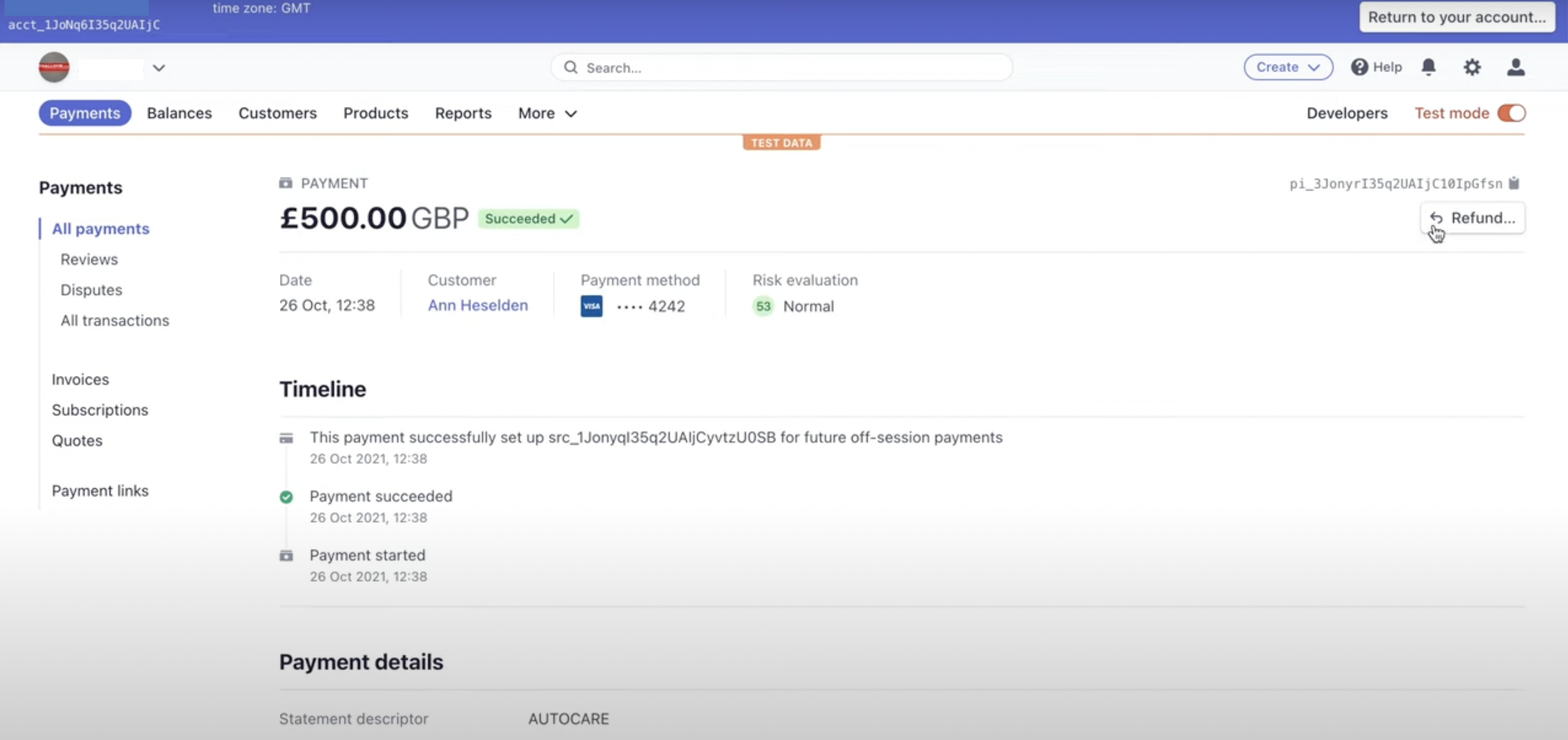
Task: Toggle Test mode switch off
Action: (1511, 113)
